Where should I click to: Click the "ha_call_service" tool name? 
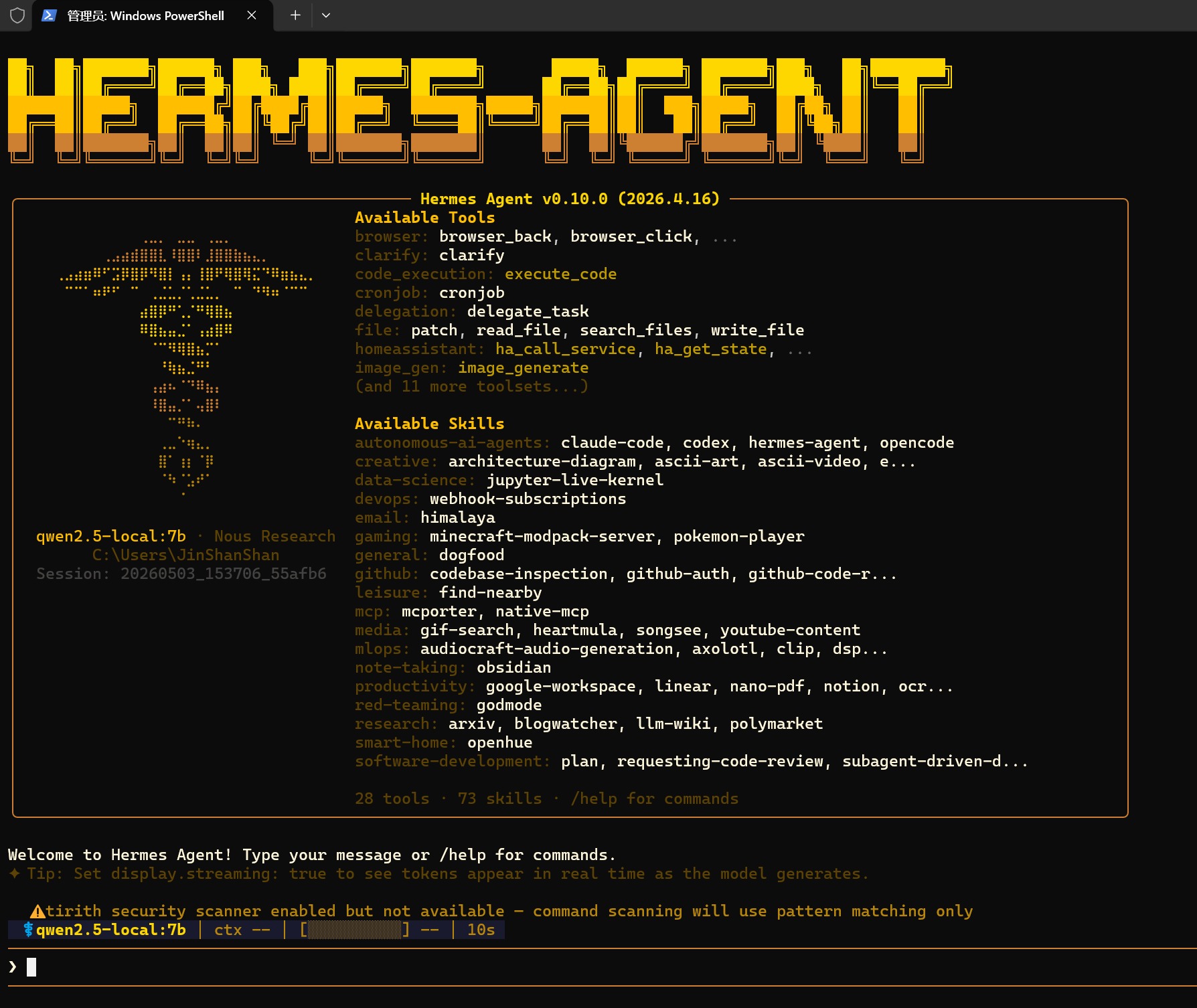click(566, 349)
